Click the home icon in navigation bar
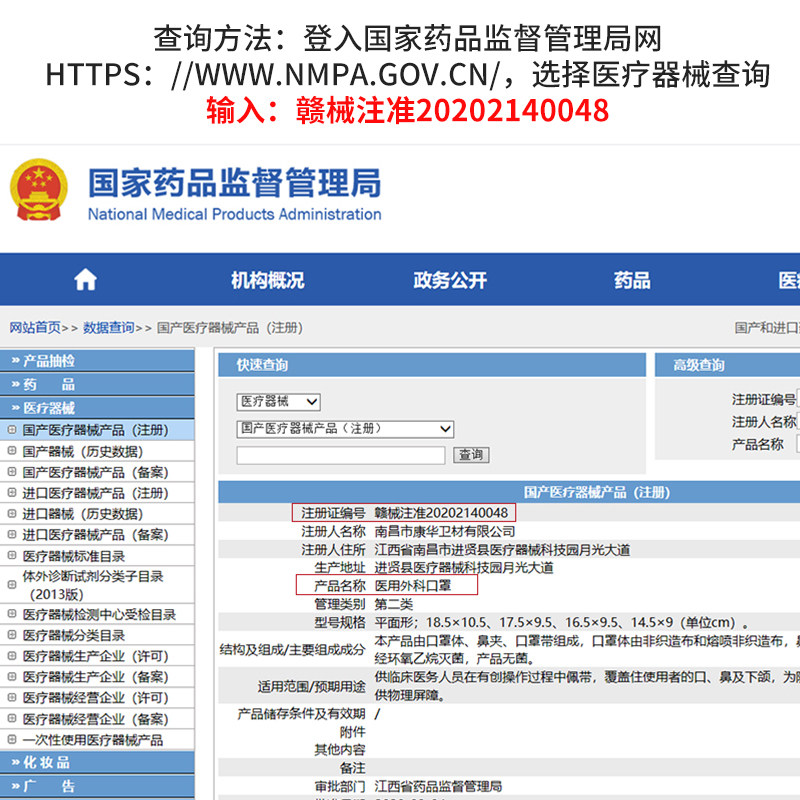The image size is (800, 800). pos(85,280)
